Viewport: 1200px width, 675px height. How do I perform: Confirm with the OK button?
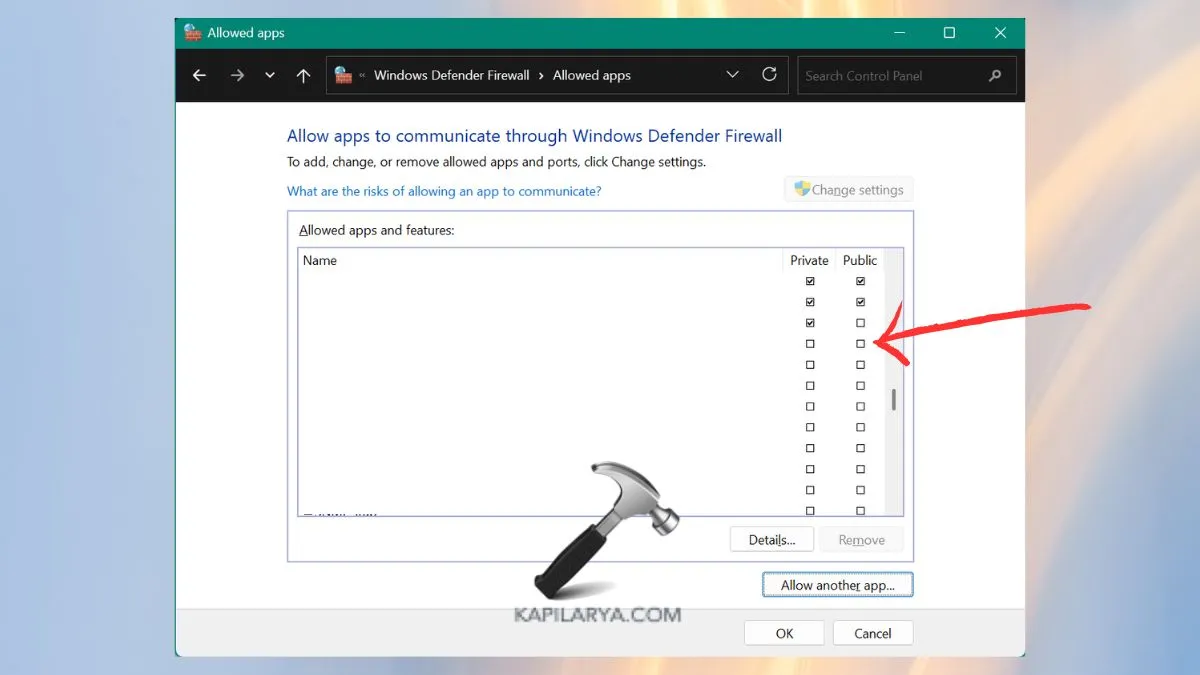coord(785,633)
